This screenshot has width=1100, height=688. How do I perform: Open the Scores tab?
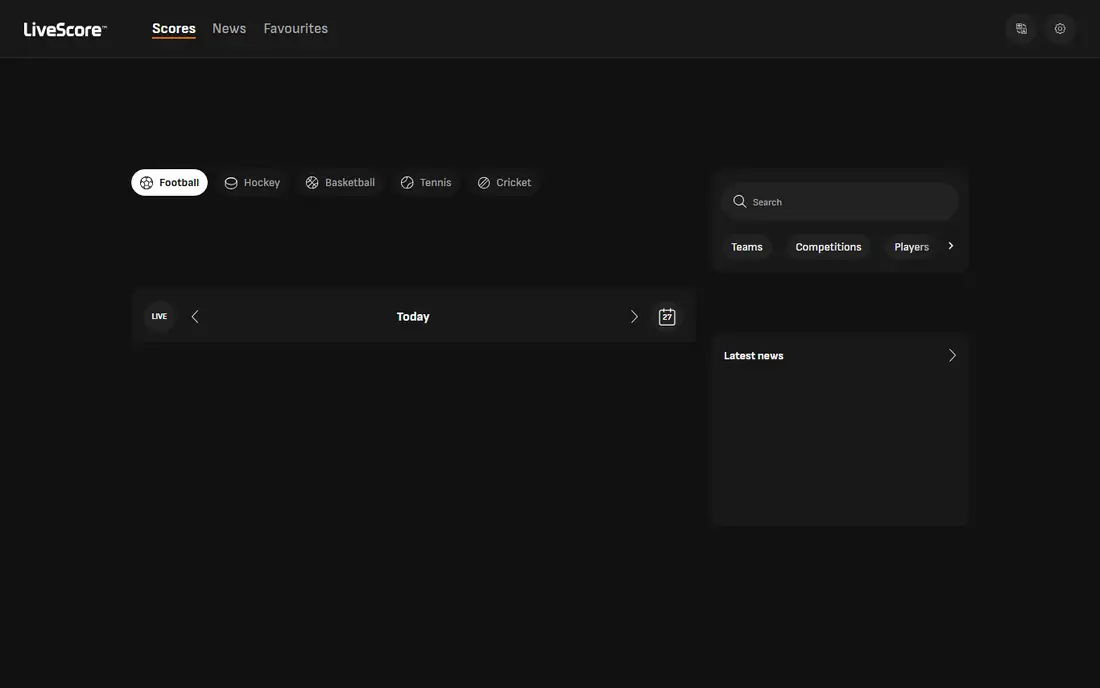(x=174, y=29)
